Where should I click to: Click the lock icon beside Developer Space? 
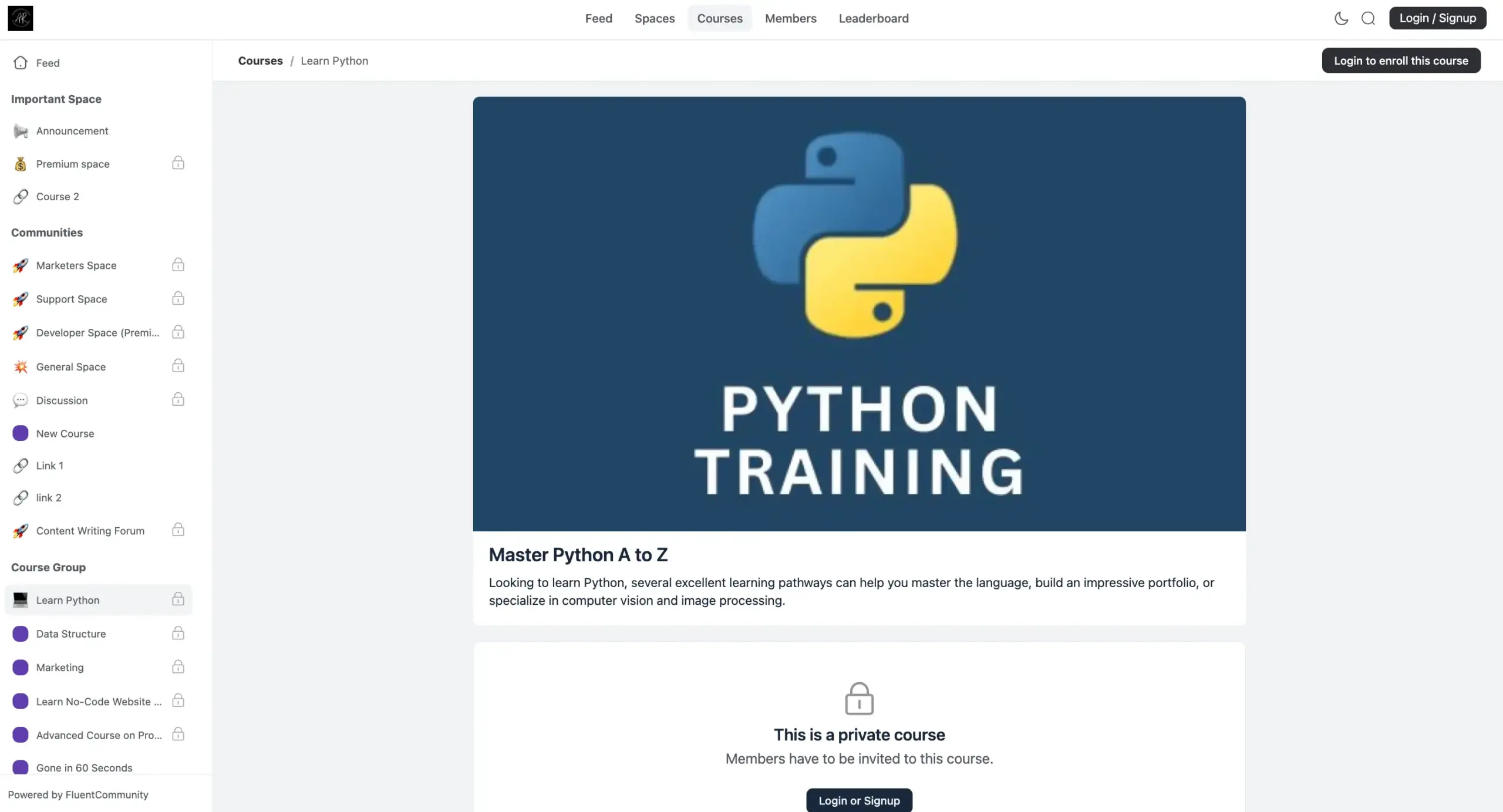coord(178,332)
